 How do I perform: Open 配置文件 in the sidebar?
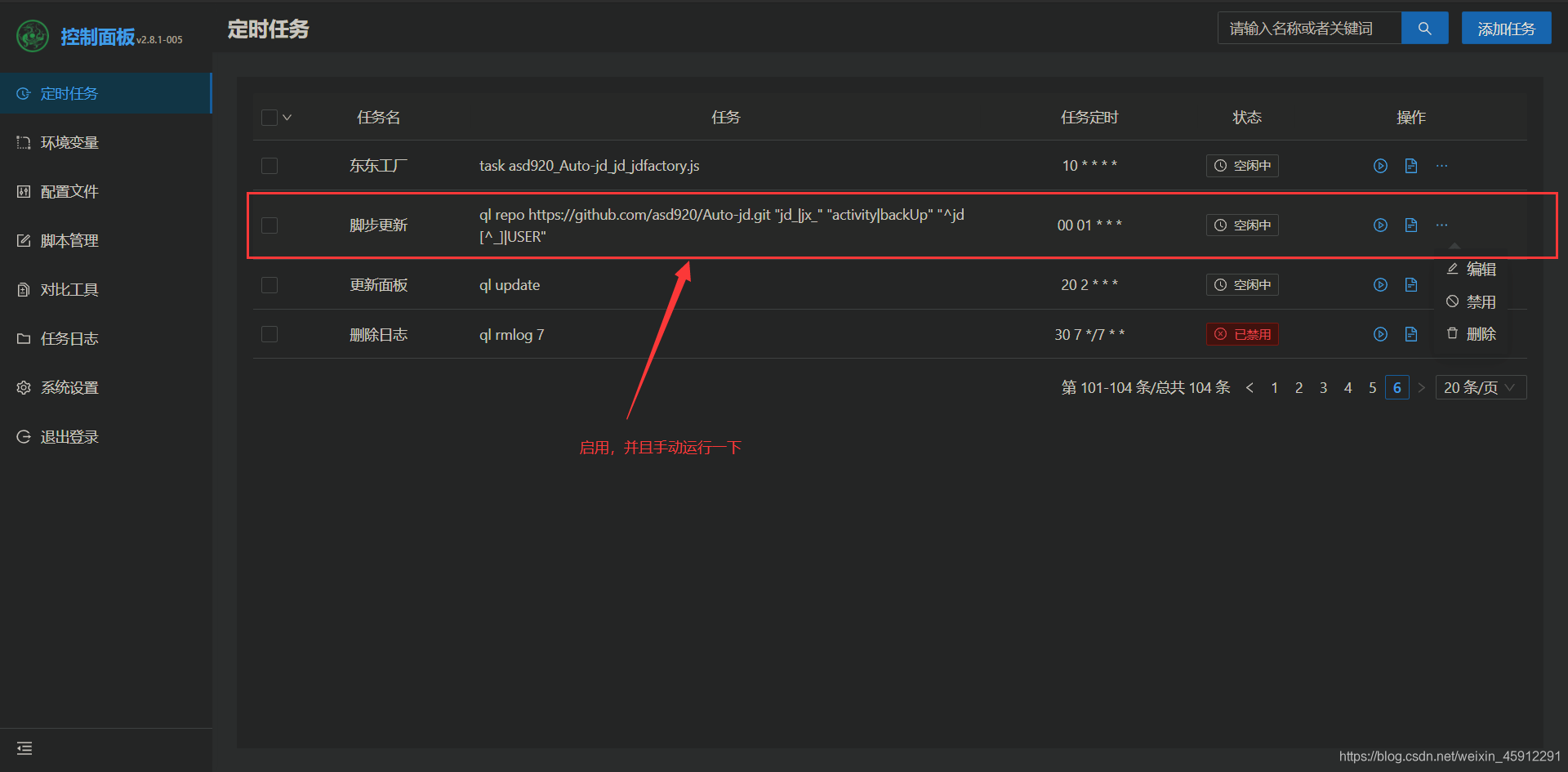[105, 191]
